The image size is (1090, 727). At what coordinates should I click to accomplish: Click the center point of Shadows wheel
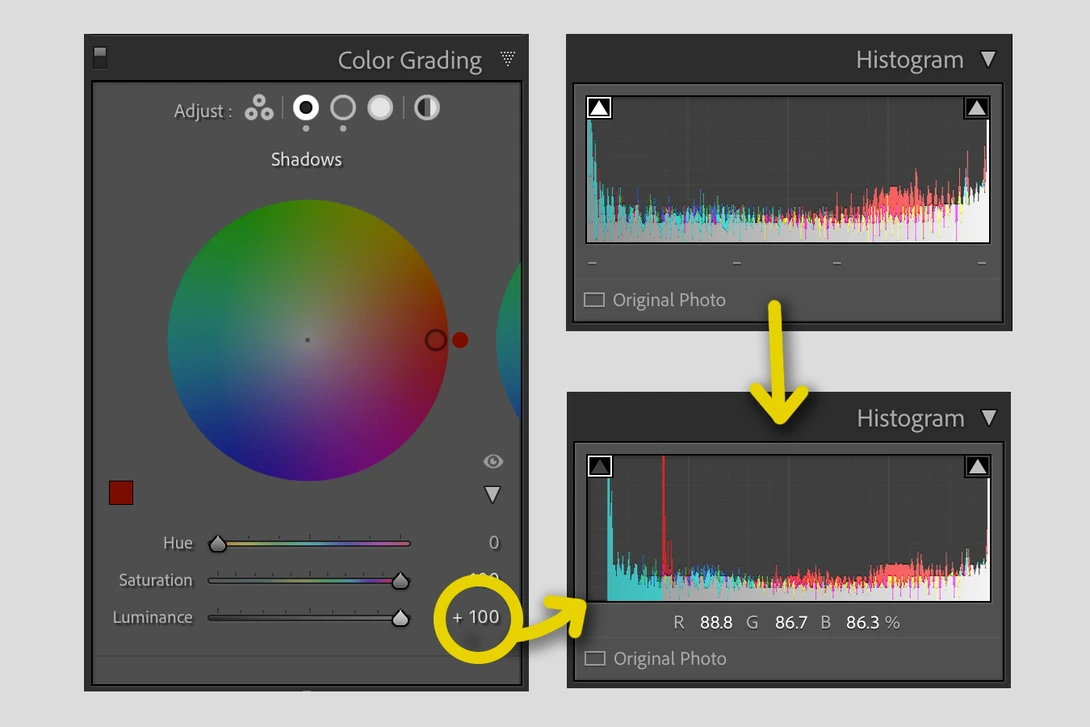click(x=307, y=340)
